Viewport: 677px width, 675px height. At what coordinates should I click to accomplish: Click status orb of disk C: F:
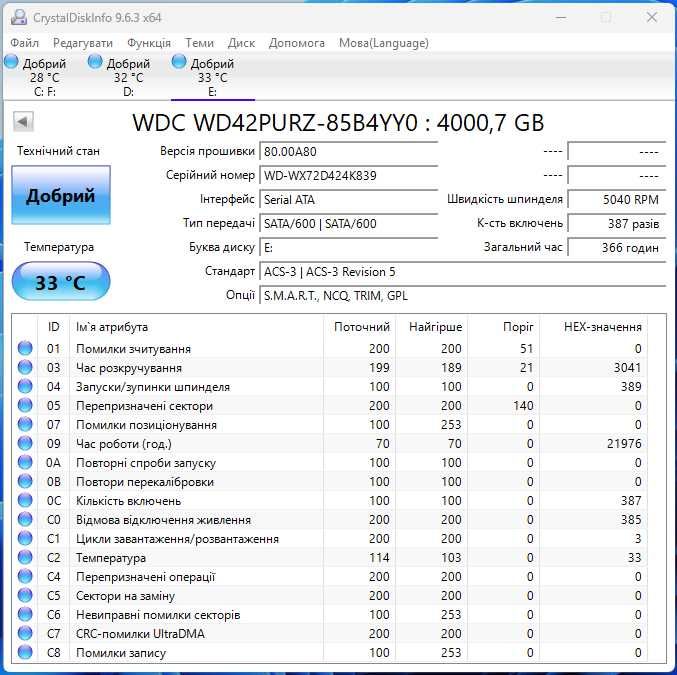(x=11, y=62)
